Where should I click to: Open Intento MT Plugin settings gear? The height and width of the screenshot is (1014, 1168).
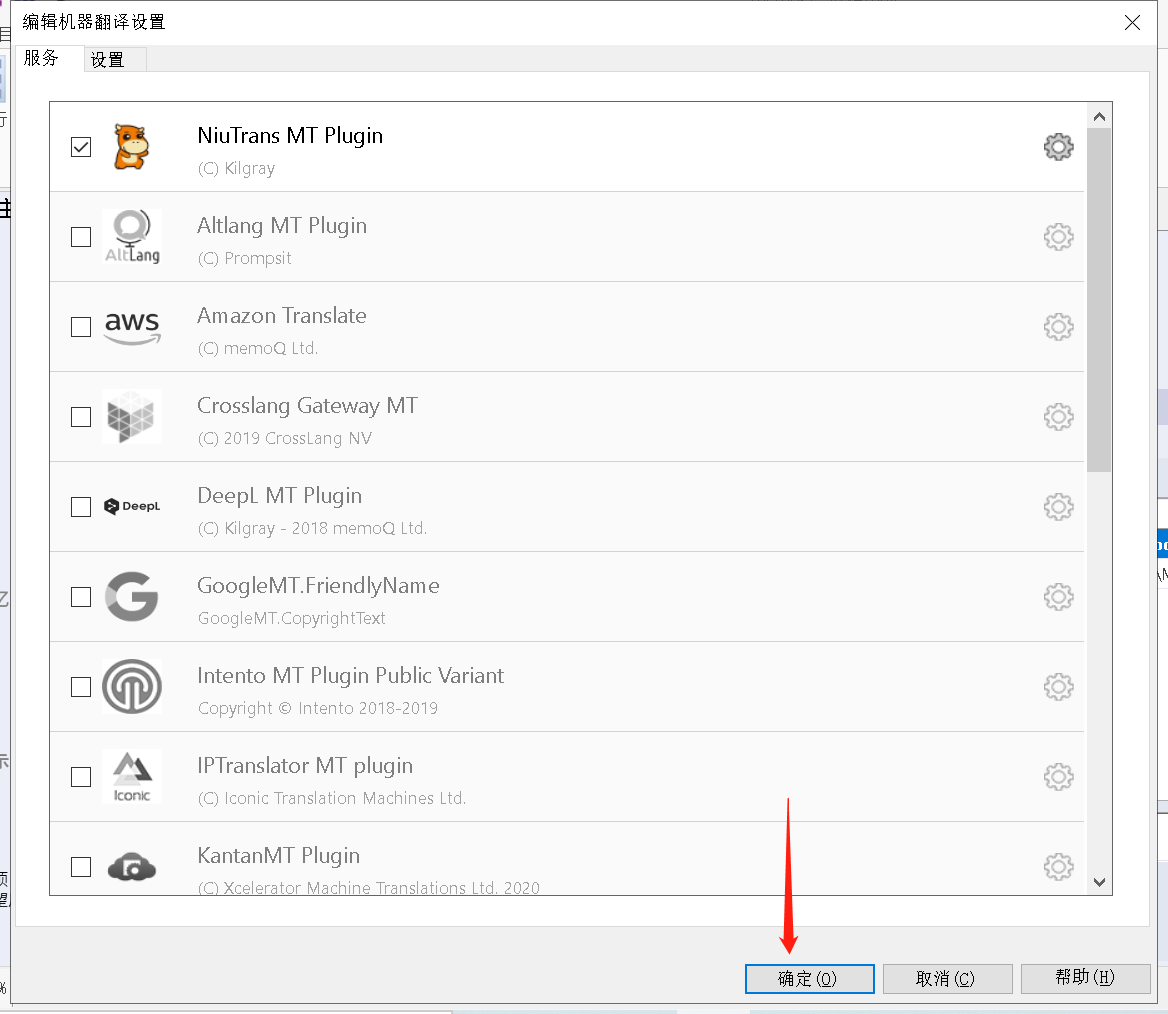(x=1058, y=686)
